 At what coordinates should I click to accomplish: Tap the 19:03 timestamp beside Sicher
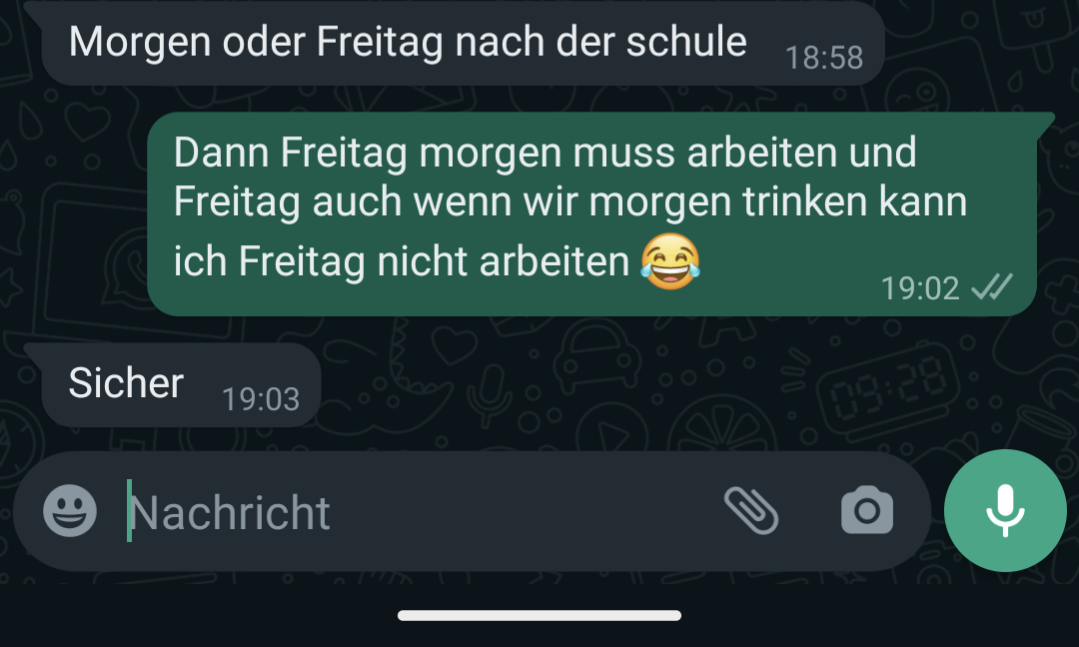pos(261,399)
